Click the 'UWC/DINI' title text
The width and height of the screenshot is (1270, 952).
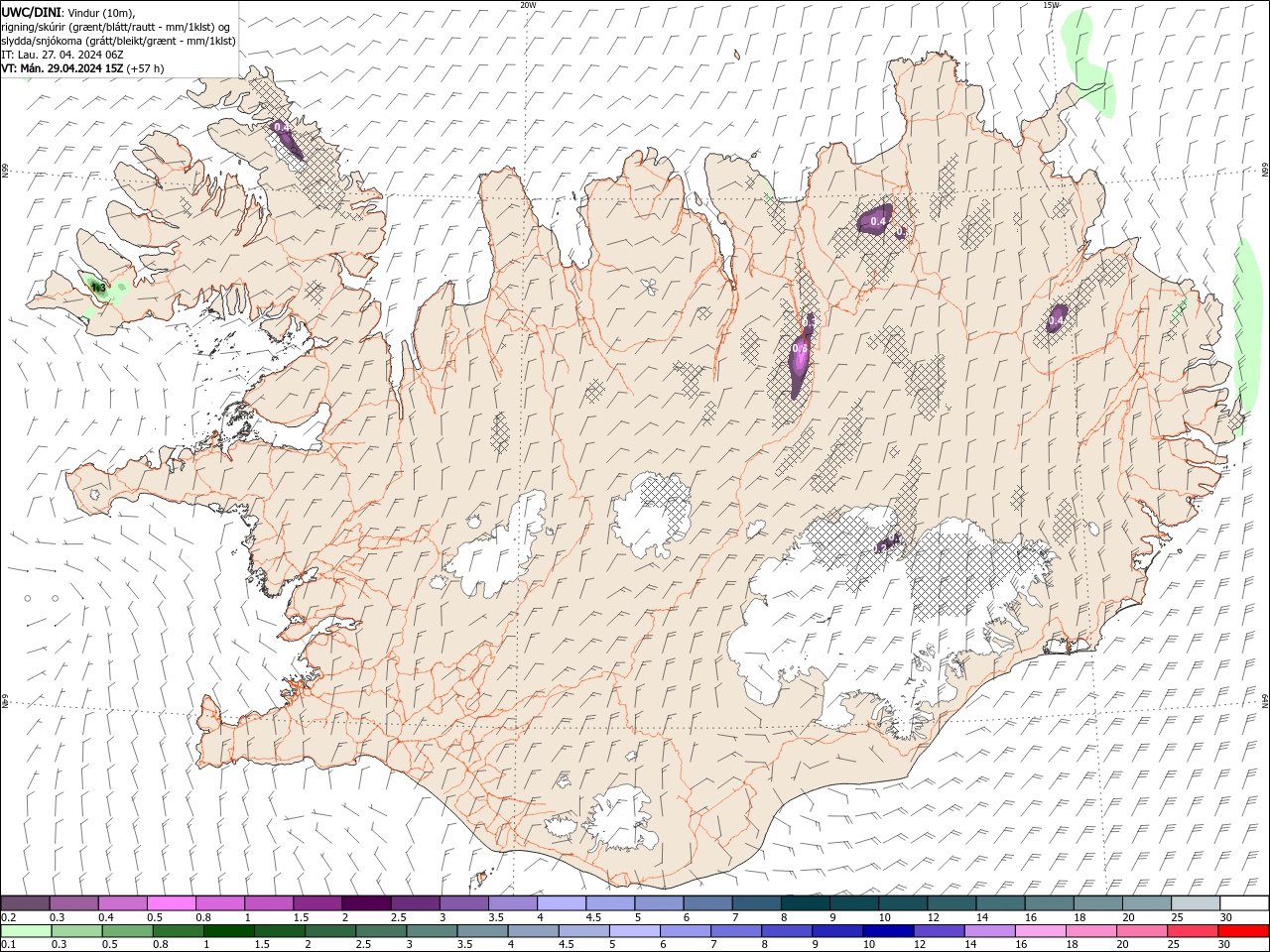[31, 12]
